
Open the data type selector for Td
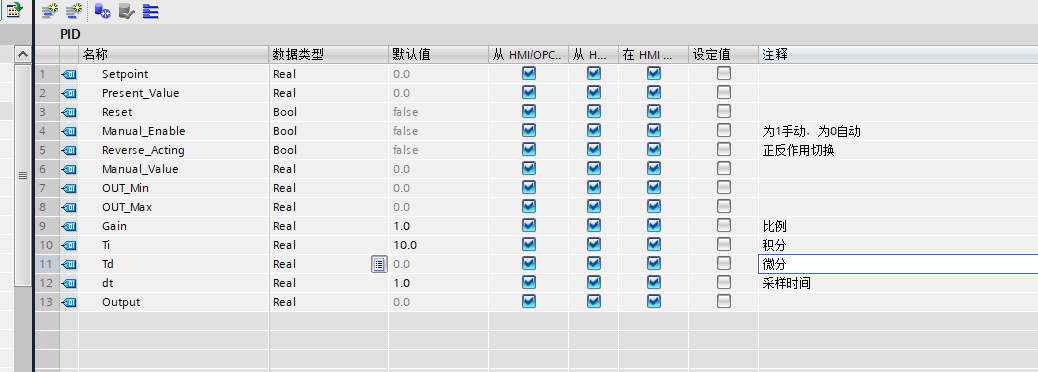[x=379, y=265]
